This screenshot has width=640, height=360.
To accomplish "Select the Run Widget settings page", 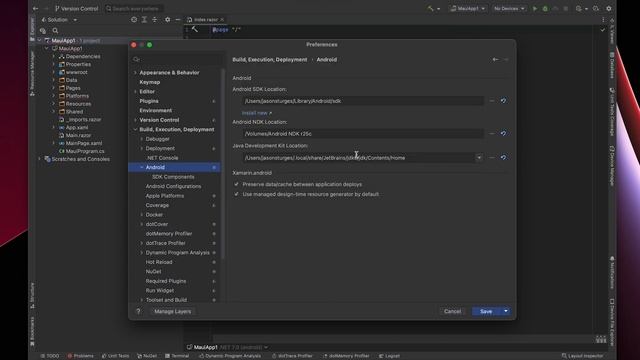I will point(160,291).
